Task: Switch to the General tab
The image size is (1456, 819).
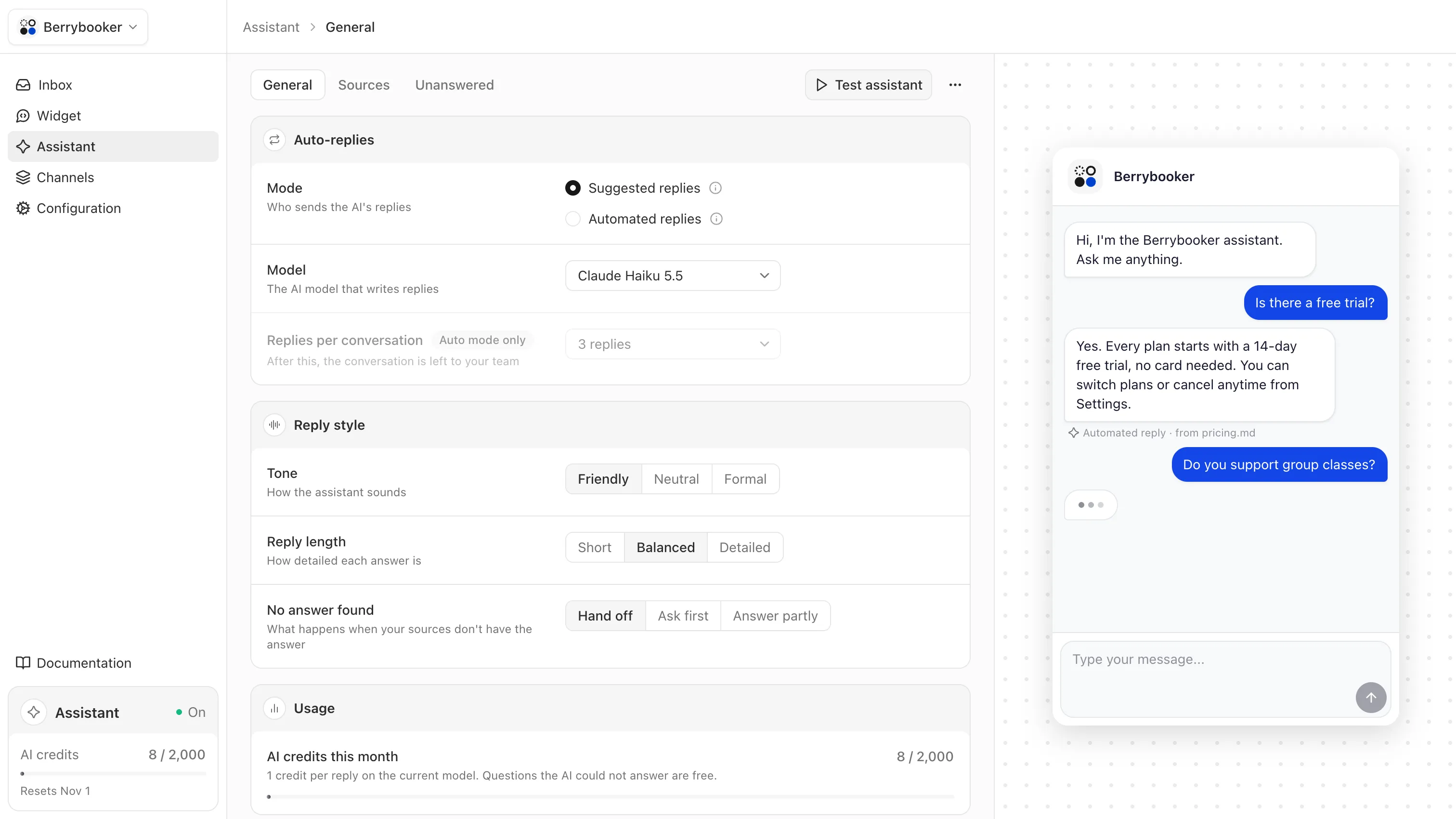Action: pos(288,85)
